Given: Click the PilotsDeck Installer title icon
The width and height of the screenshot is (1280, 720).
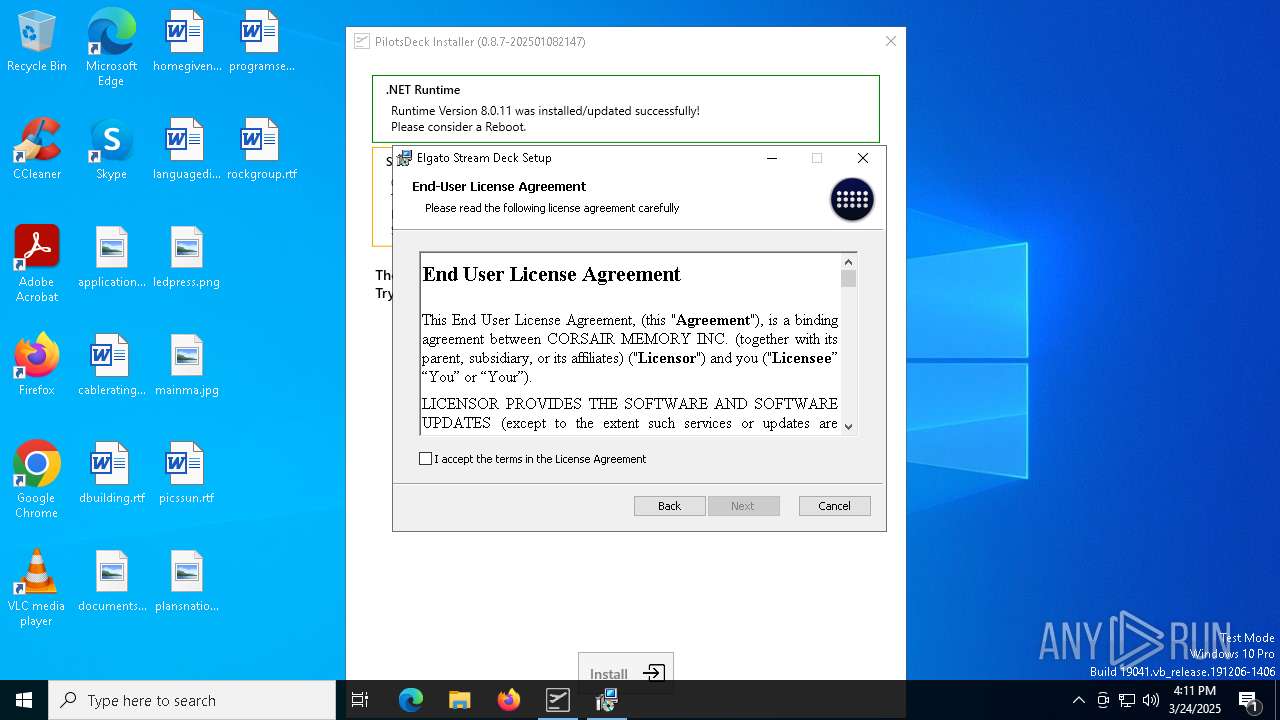Looking at the screenshot, I should (362, 42).
